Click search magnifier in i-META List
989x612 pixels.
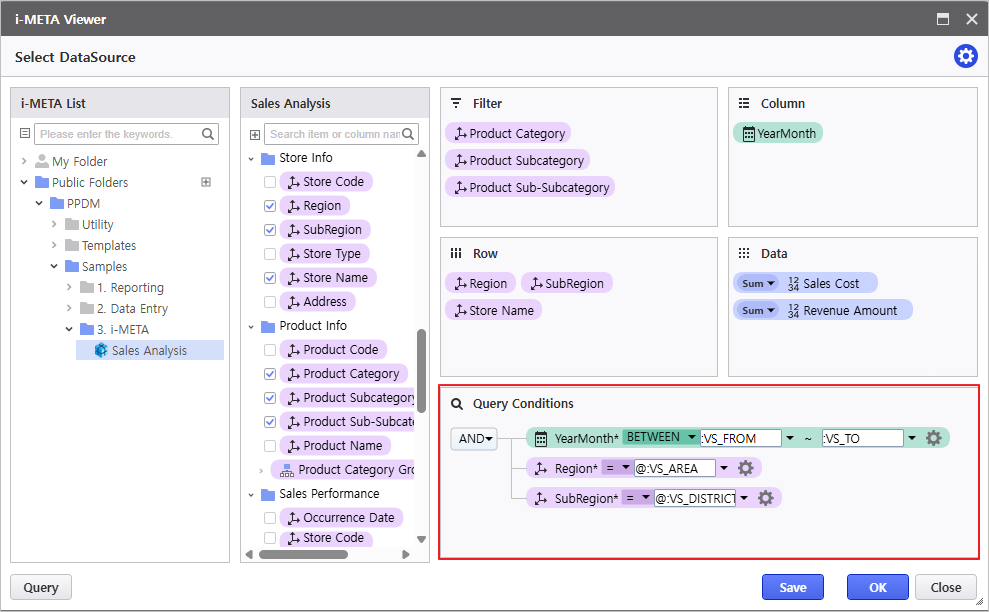(x=209, y=134)
